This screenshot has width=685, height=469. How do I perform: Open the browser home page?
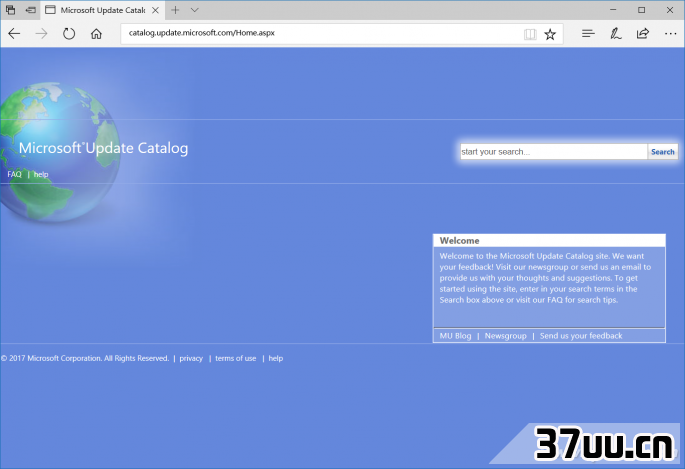click(x=96, y=34)
